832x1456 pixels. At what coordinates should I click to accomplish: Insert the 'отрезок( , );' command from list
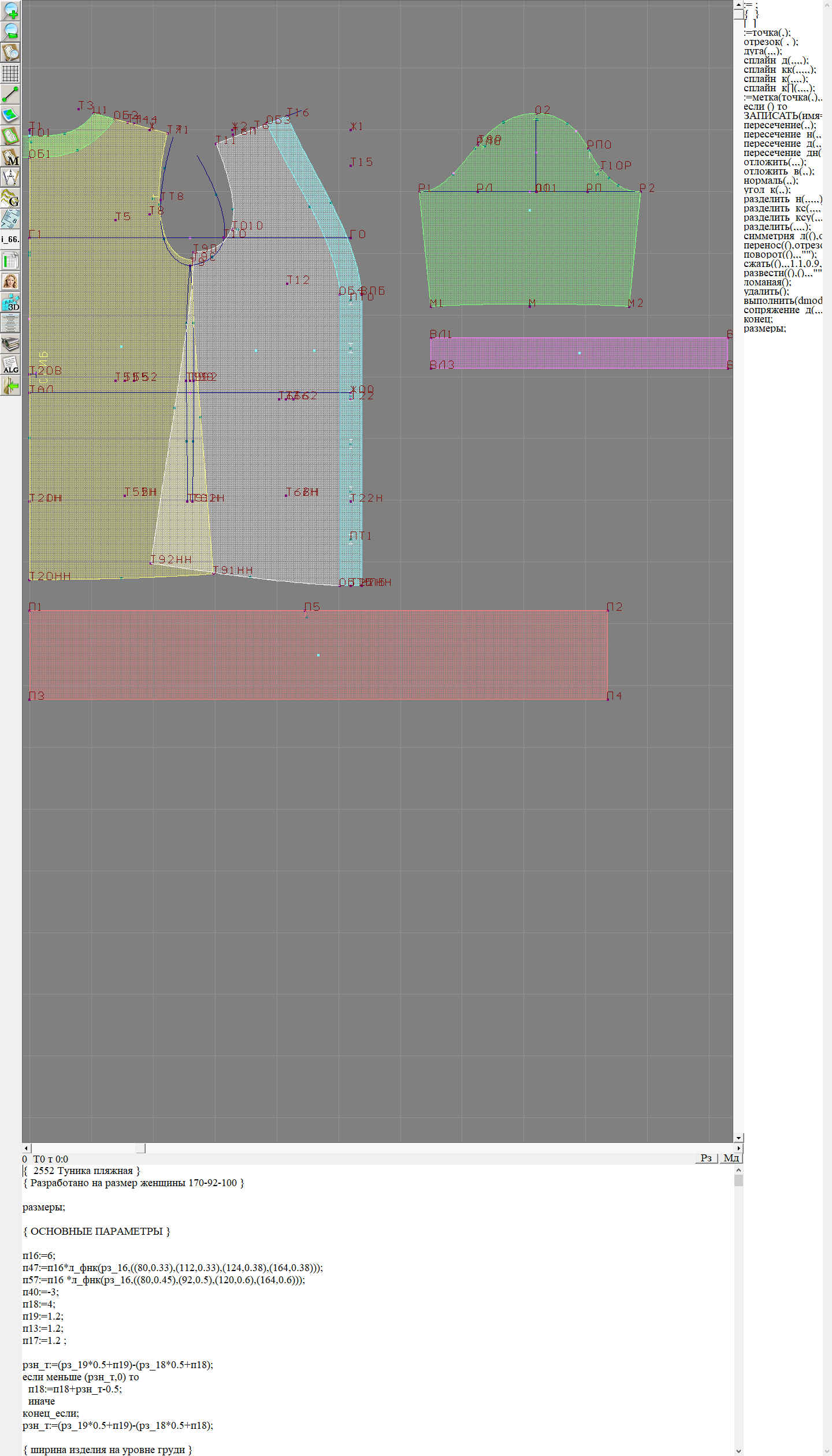tap(770, 42)
